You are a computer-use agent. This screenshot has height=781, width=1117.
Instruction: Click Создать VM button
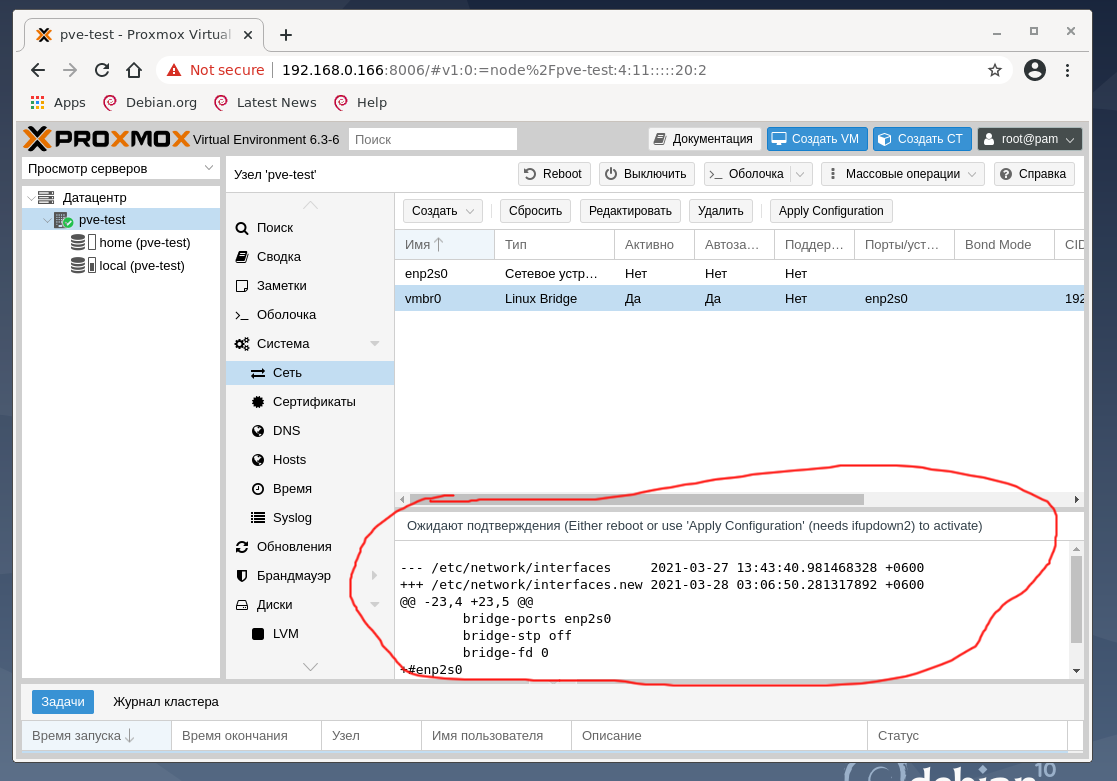pos(817,139)
